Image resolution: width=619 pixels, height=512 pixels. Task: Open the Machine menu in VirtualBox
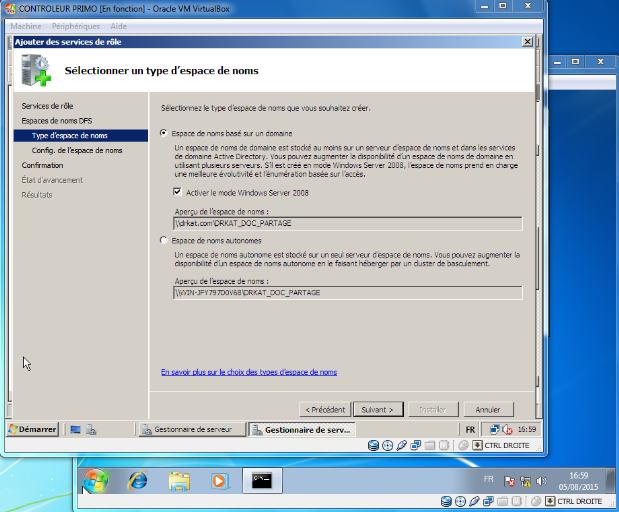point(26,26)
